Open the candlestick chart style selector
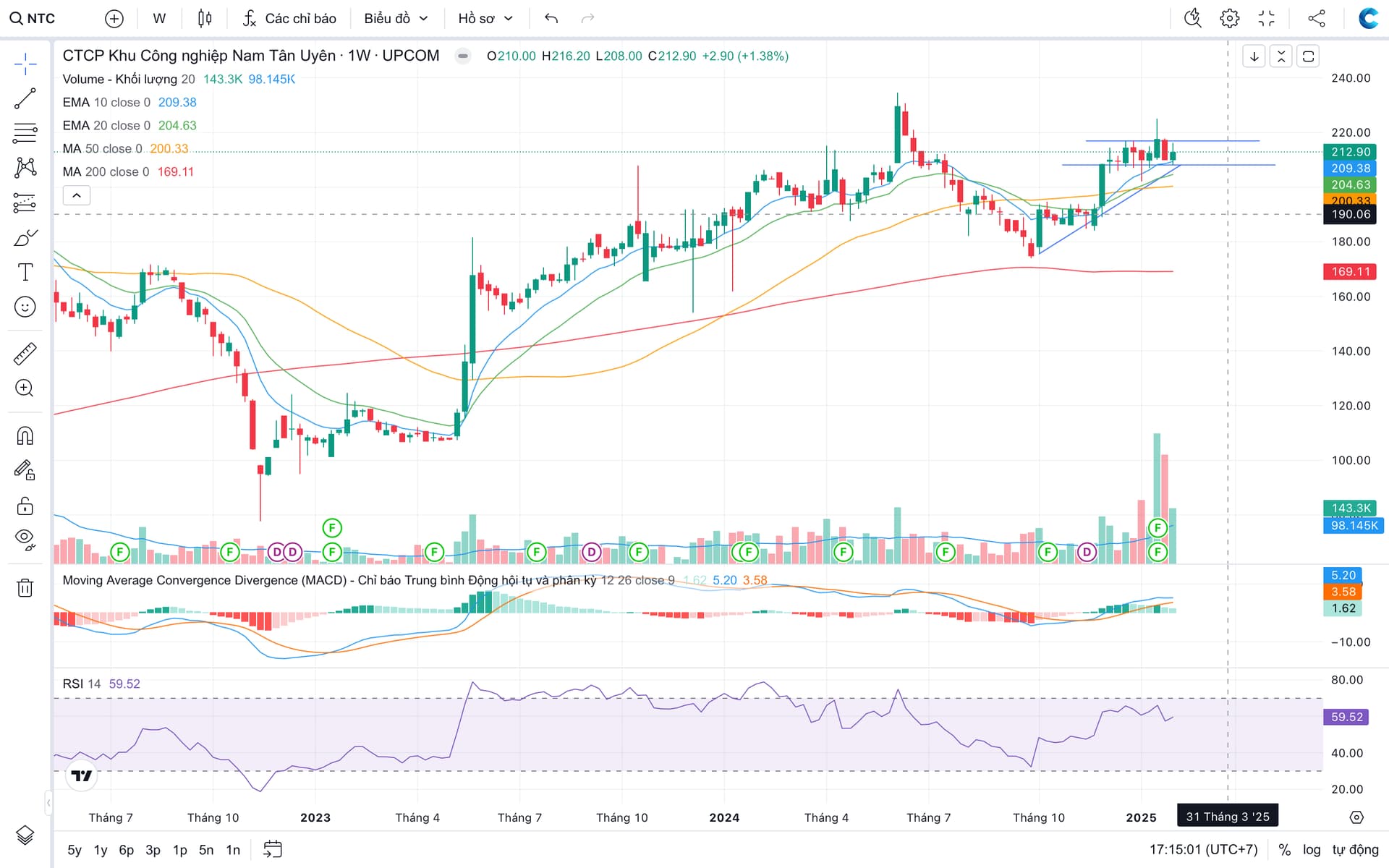The width and height of the screenshot is (1389, 868). [x=205, y=18]
